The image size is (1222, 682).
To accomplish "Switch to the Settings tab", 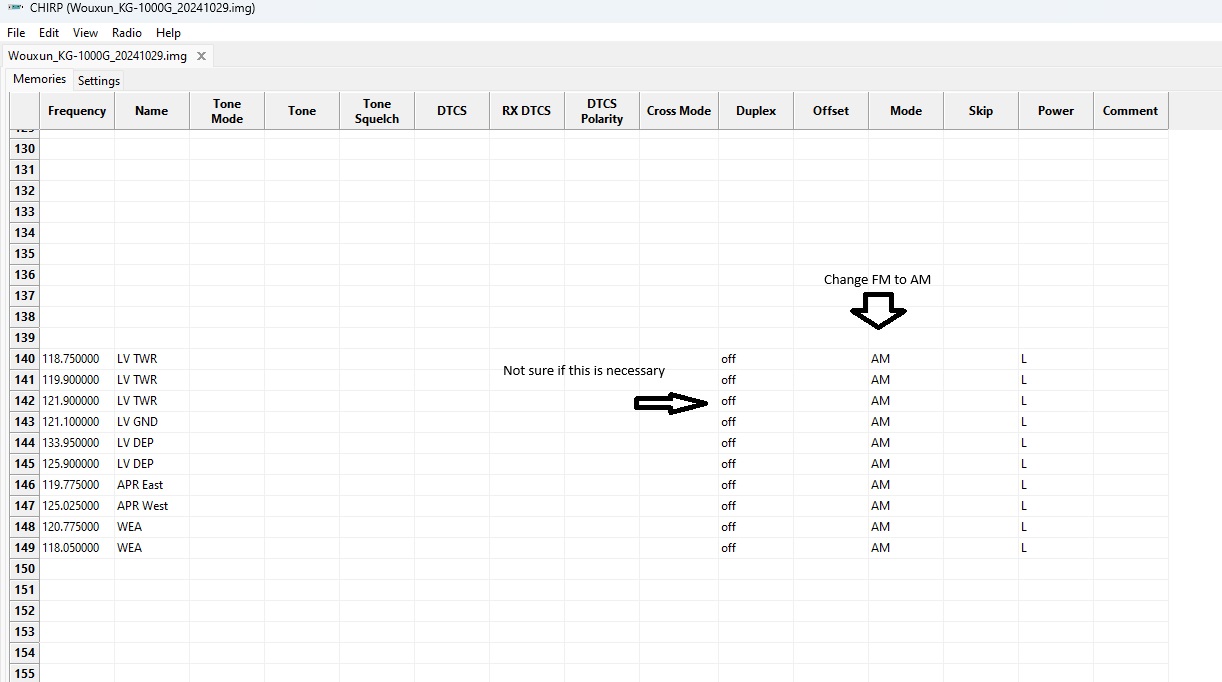I will point(99,81).
